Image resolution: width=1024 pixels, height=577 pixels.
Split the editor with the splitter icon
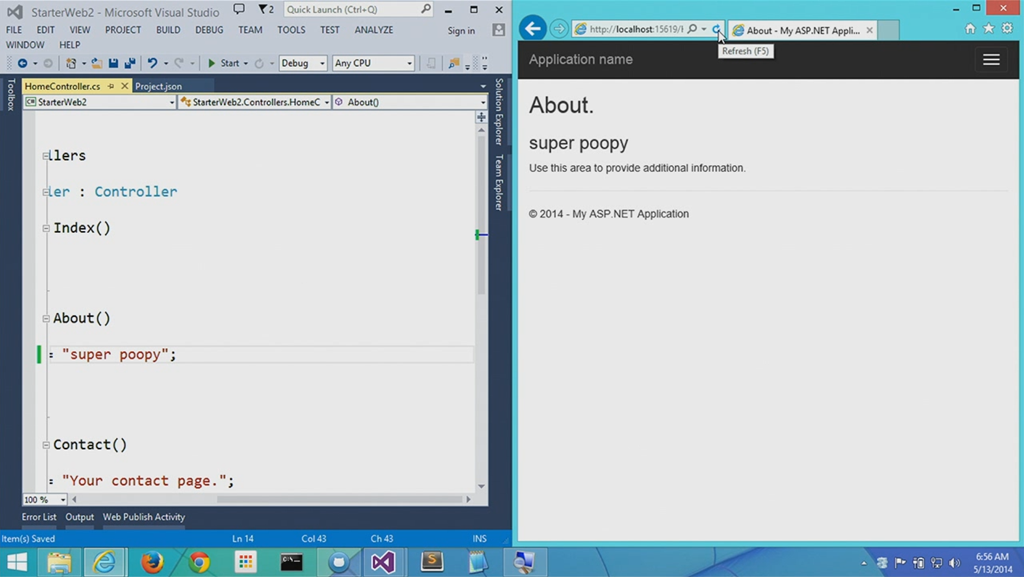click(481, 117)
